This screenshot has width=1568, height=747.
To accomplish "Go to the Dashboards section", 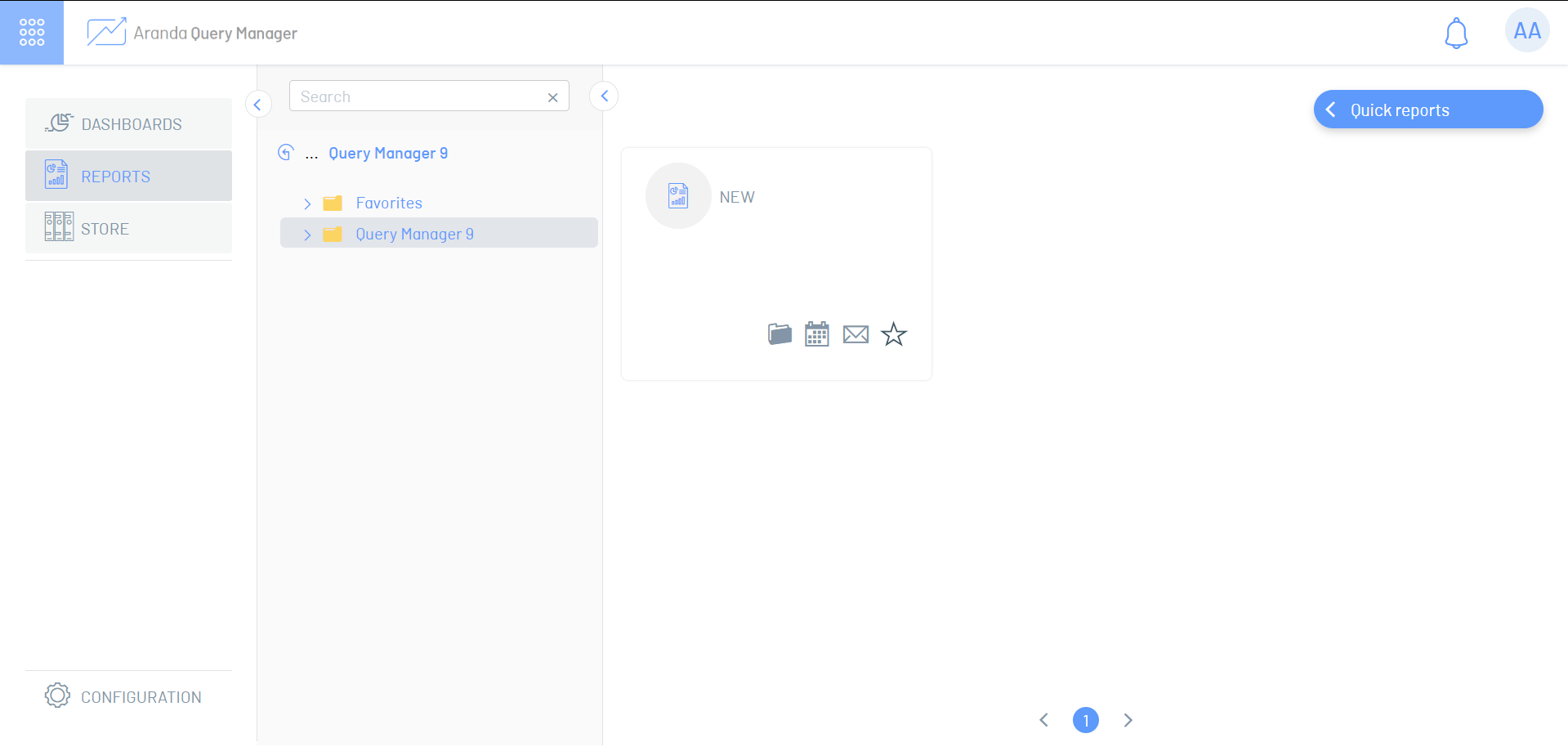I will pyautogui.click(x=129, y=124).
